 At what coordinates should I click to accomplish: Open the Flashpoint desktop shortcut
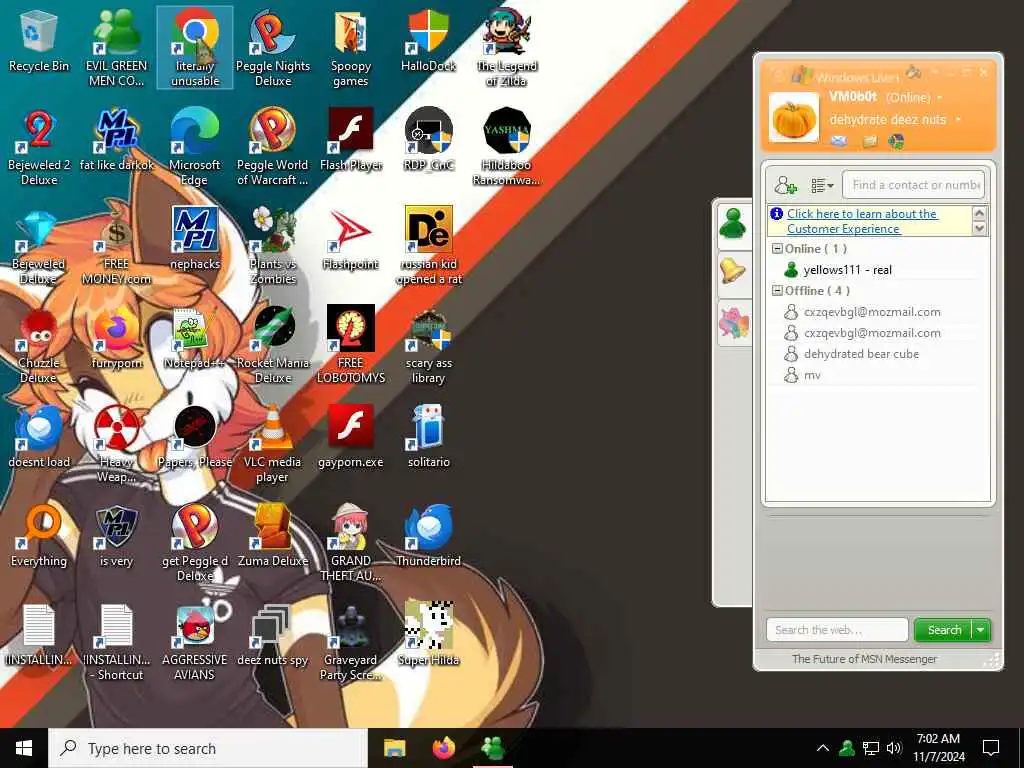351,239
